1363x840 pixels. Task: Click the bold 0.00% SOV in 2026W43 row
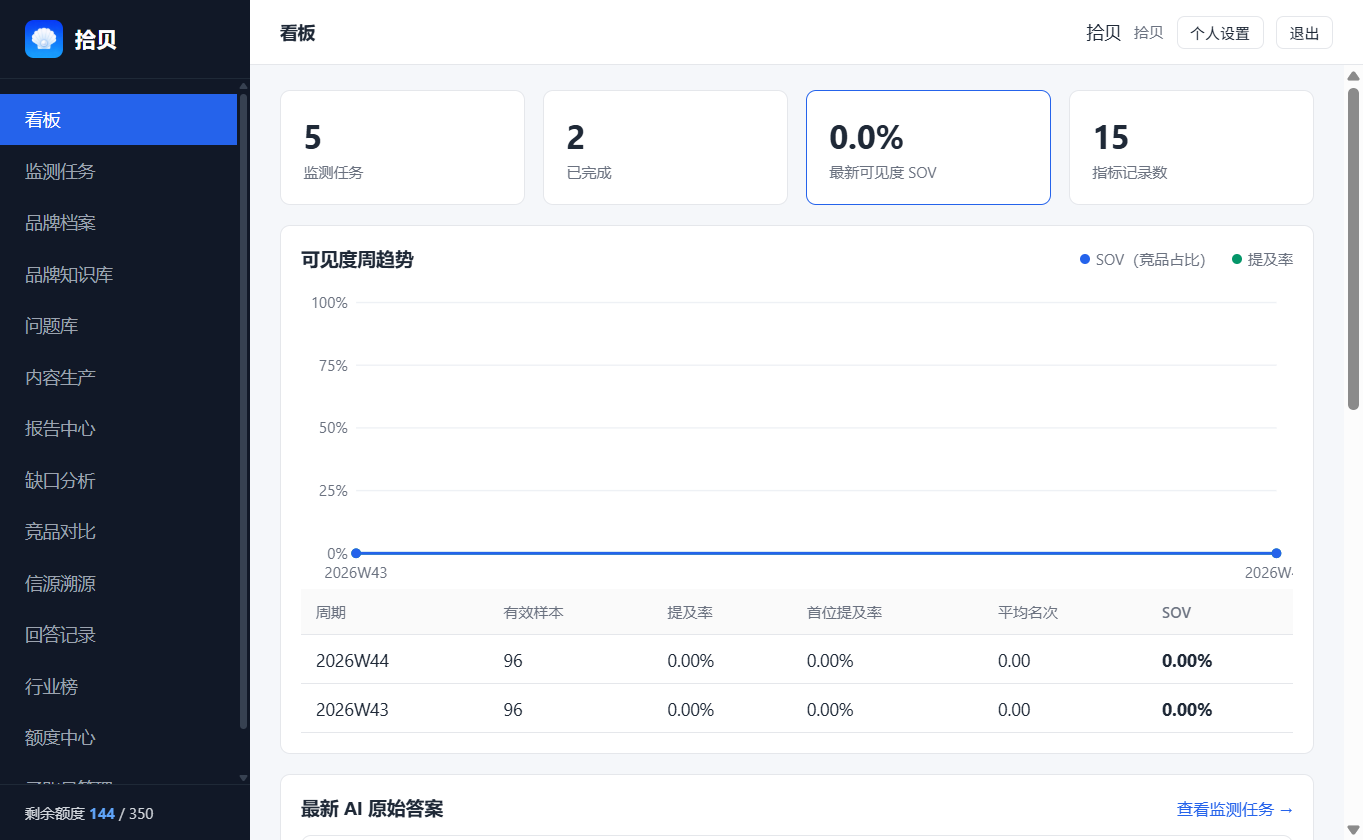1187,710
